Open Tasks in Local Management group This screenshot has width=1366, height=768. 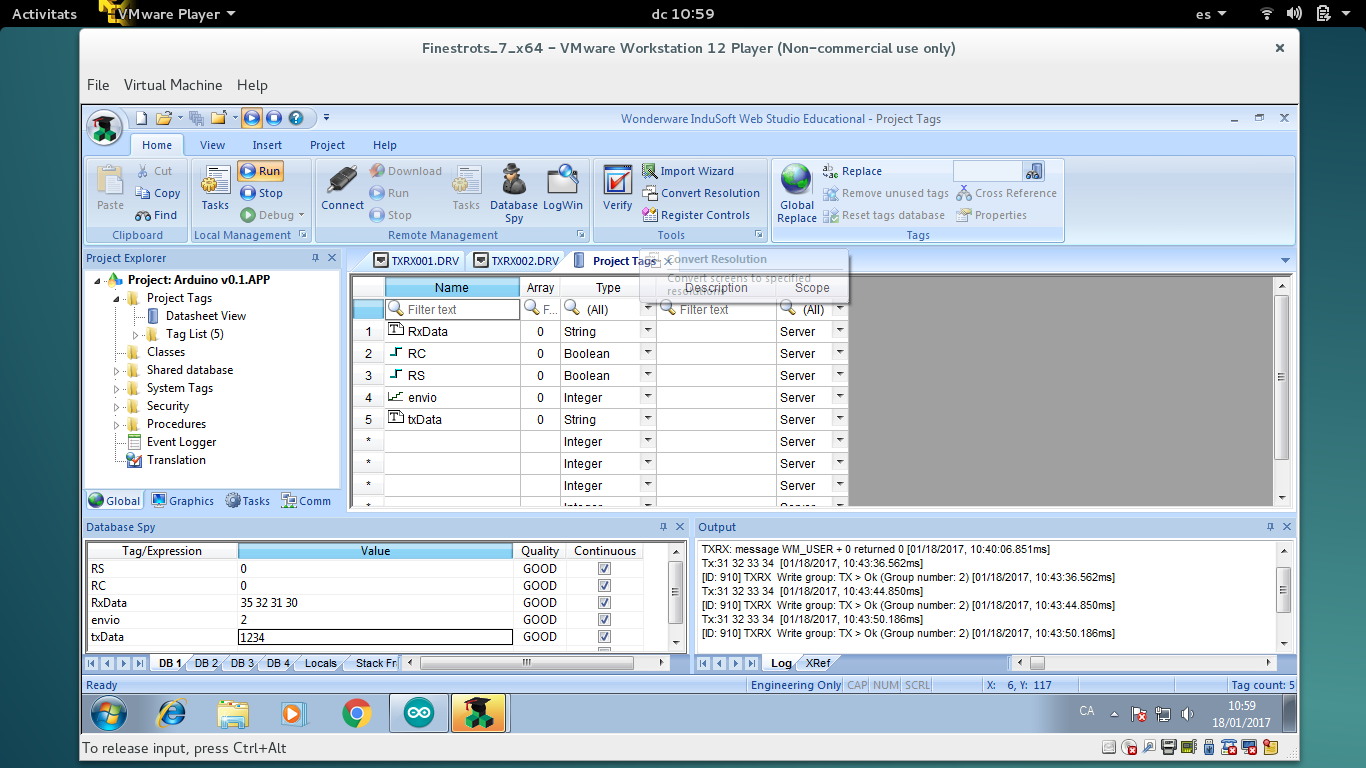(x=215, y=189)
